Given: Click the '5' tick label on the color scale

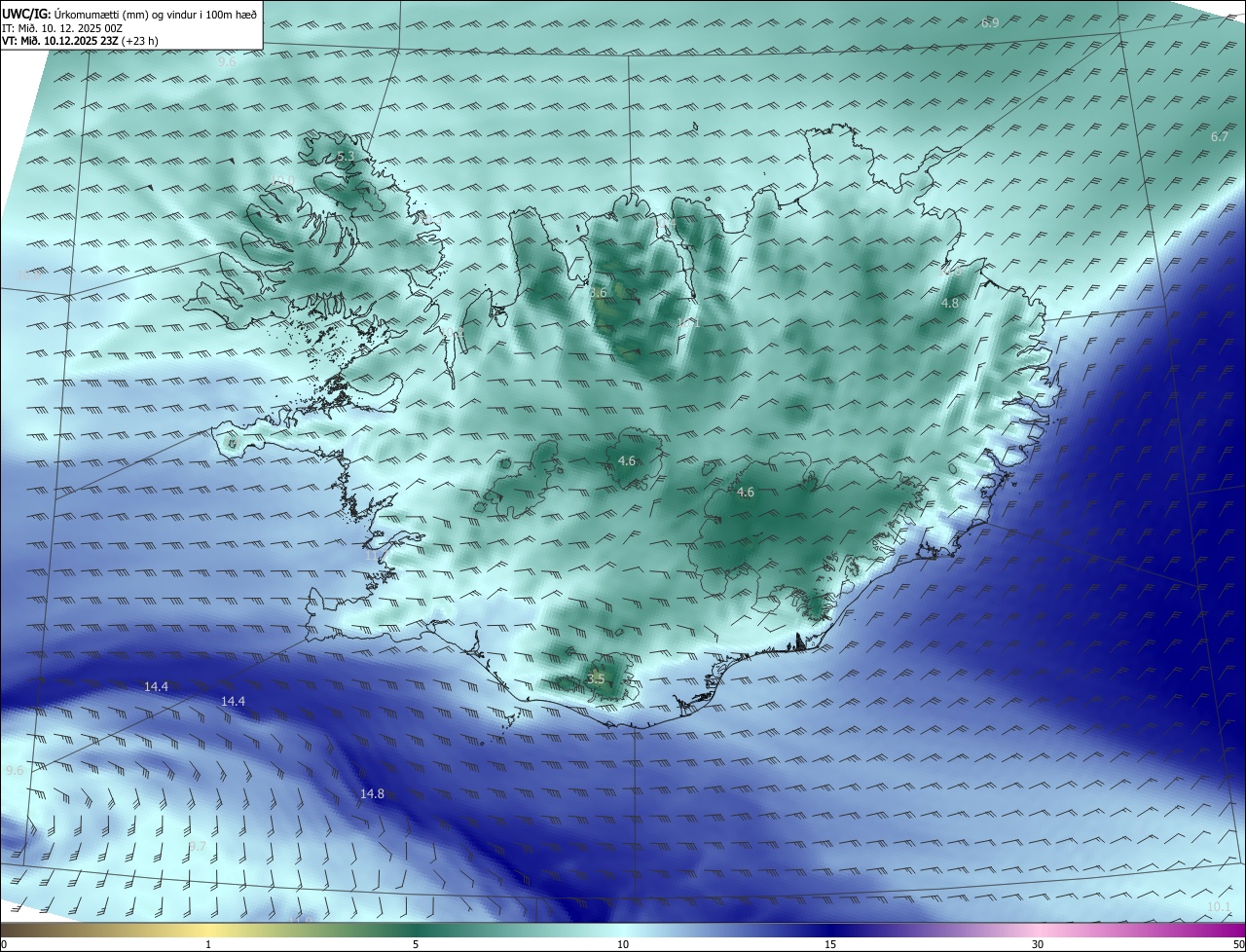Looking at the screenshot, I should (416, 944).
